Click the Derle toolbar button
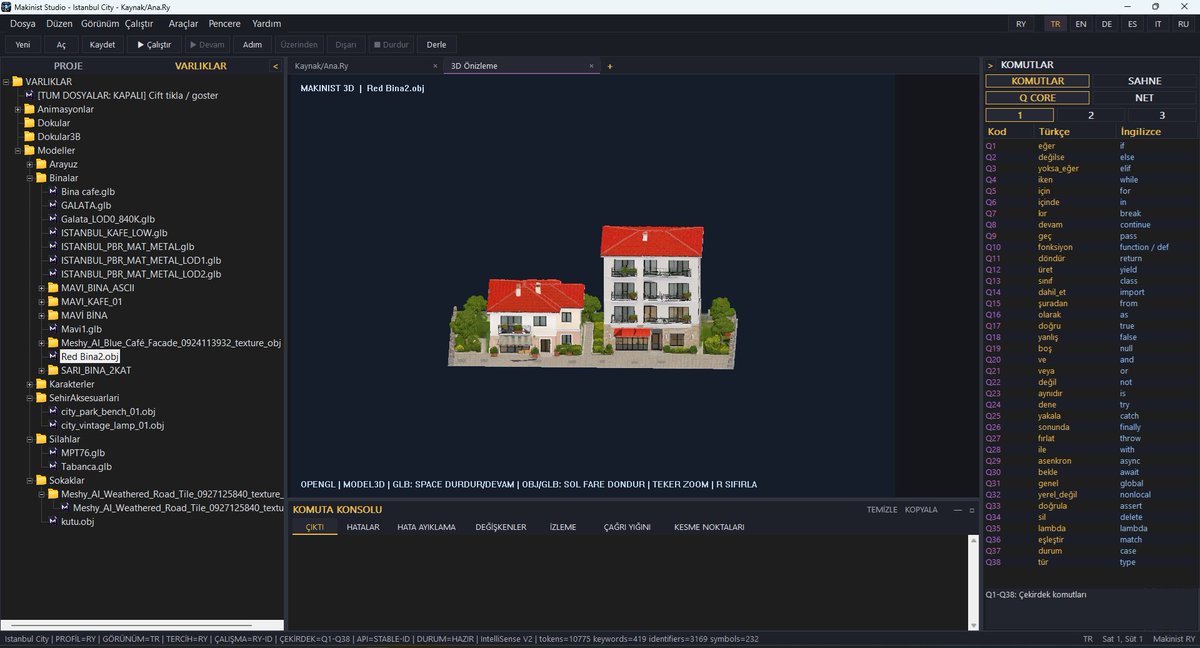Viewport: 1200px width, 648px height. coord(437,44)
